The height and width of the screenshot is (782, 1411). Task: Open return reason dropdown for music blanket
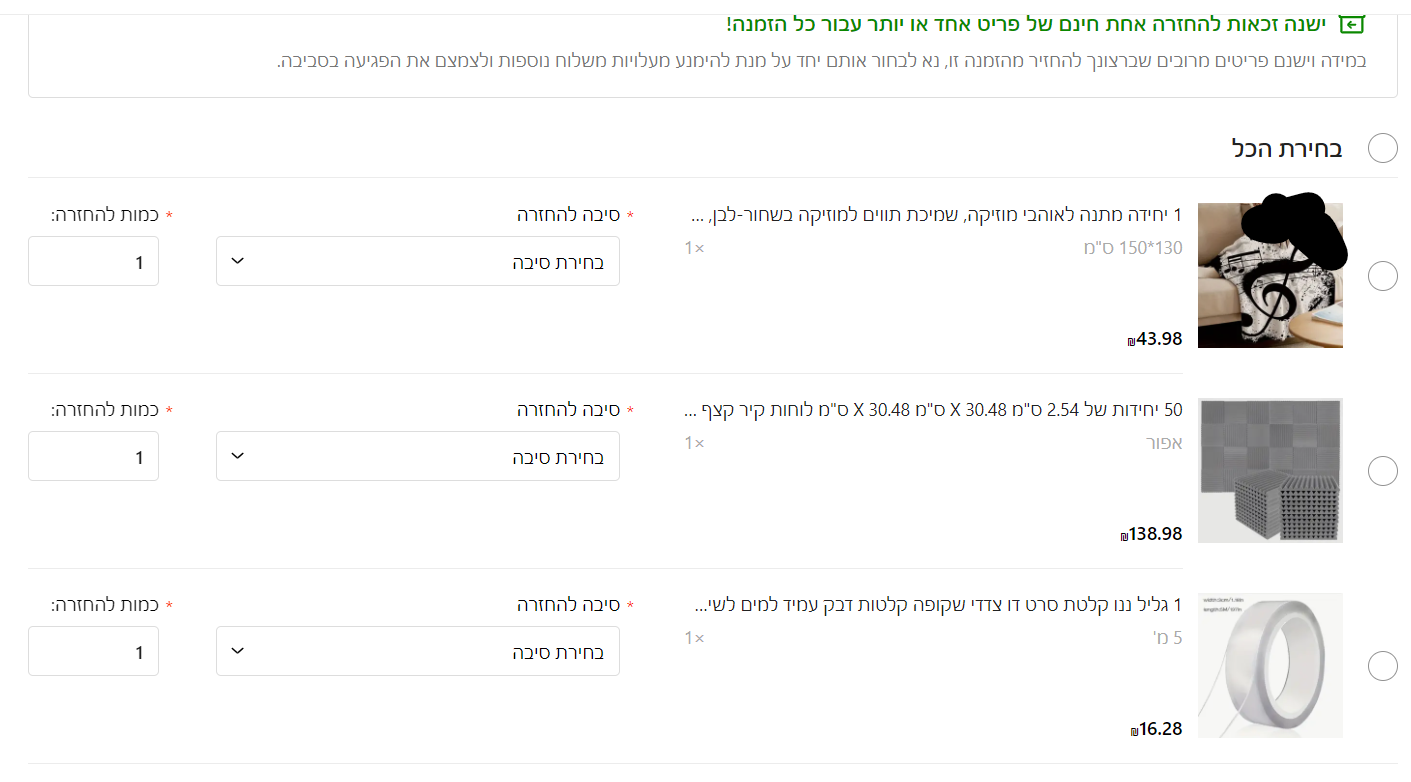(418, 262)
